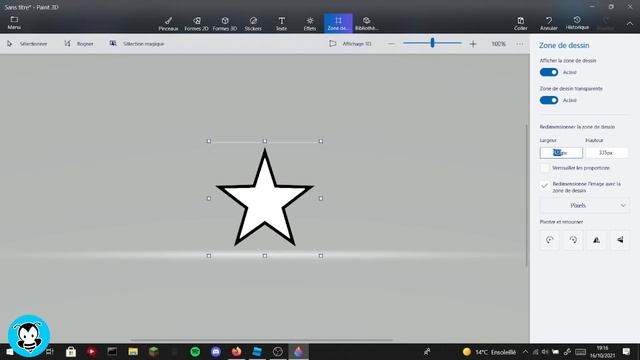Viewport: 640px width, 360px height.
Task: Toggle Affichage 3D view
Action: pyautogui.click(x=350, y=44)
